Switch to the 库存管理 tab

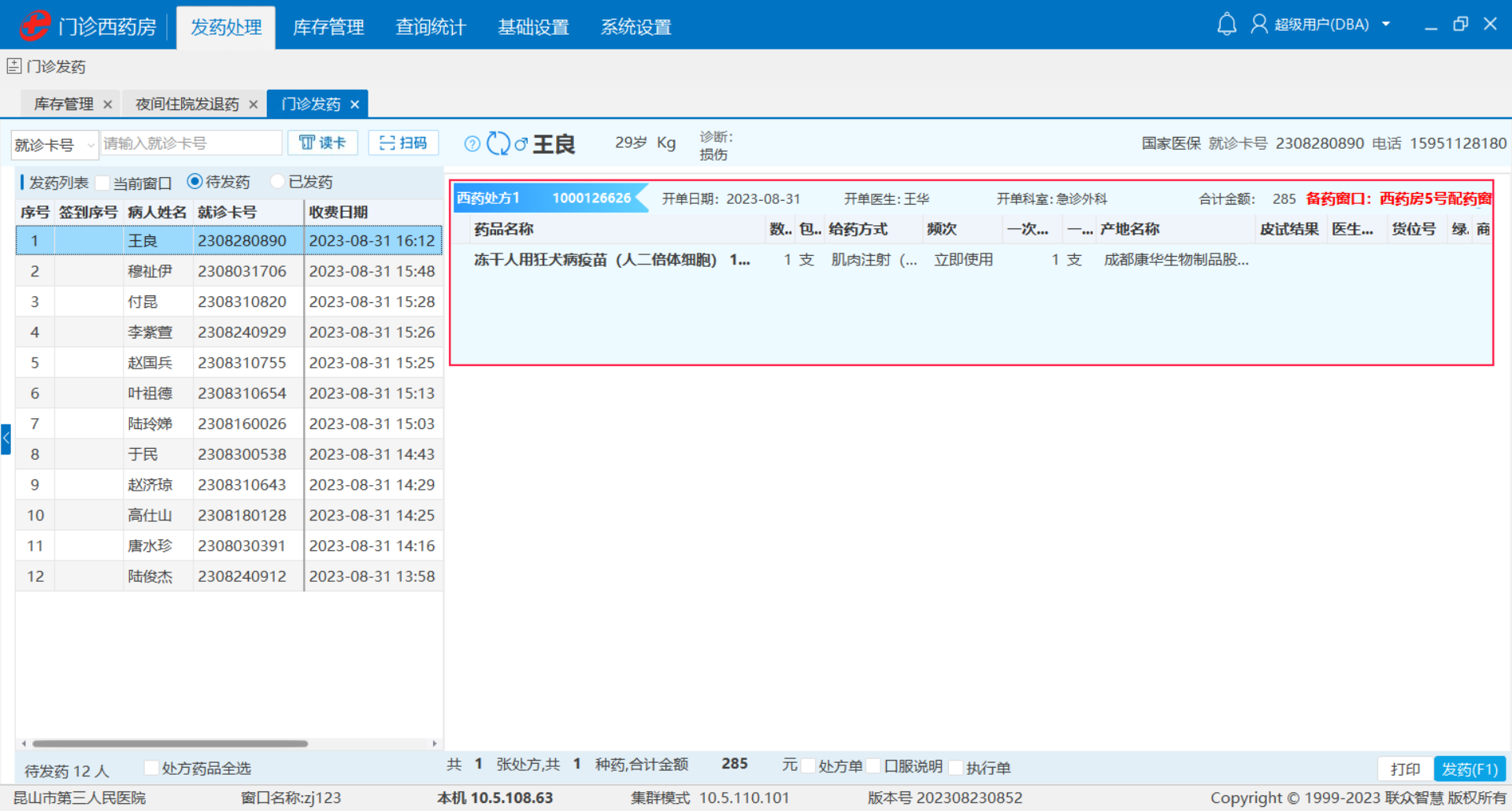tap(63, 104)
